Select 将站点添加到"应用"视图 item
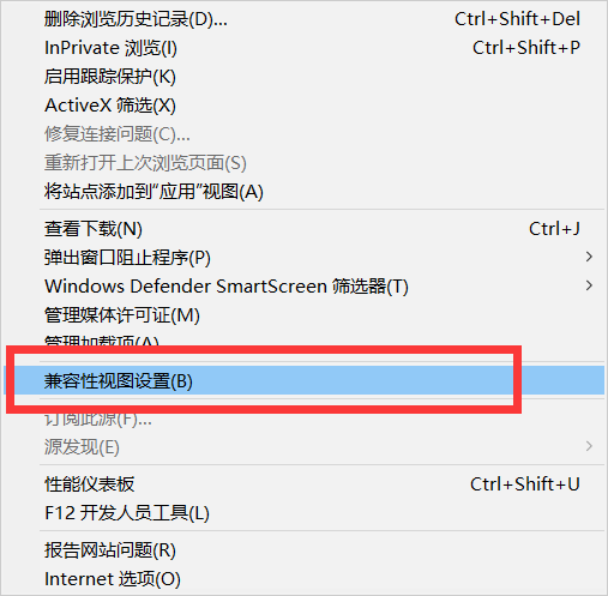The width and height of the screenshot is (609, 597). point(154,191)
